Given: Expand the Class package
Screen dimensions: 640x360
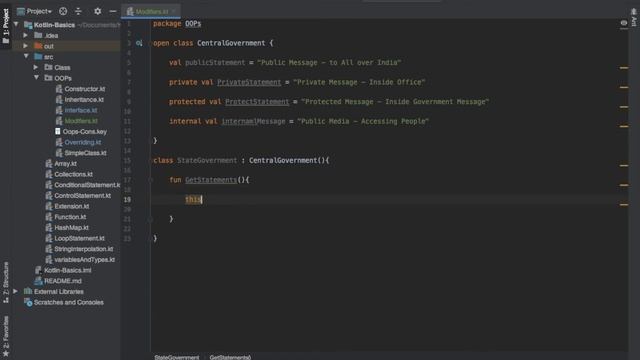Looking at the screenshot, I should pos(36,67).
